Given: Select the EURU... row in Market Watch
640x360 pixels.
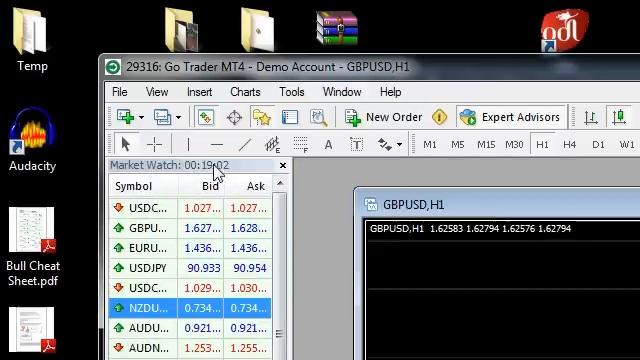Looking at the screenshot, I should click(190, 248).
